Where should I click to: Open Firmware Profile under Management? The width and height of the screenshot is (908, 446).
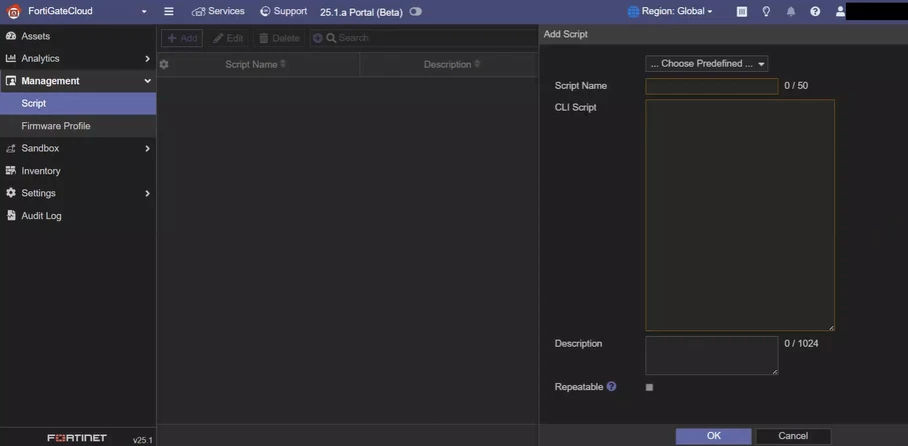78,126
